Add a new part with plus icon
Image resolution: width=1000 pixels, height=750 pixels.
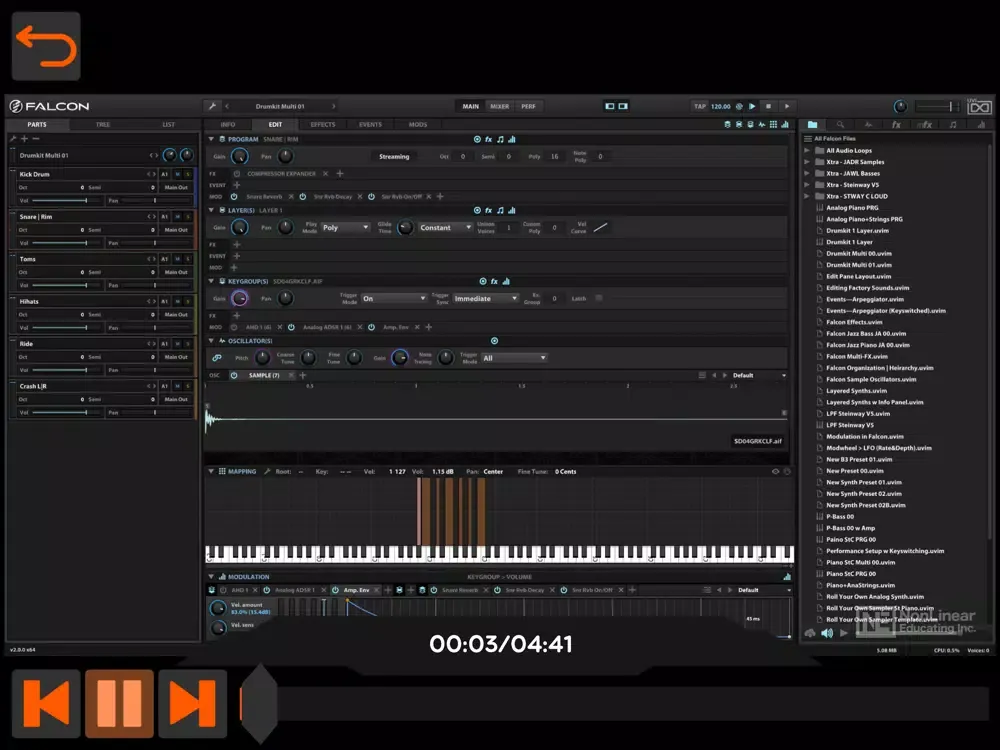click(x=24, y=138)
